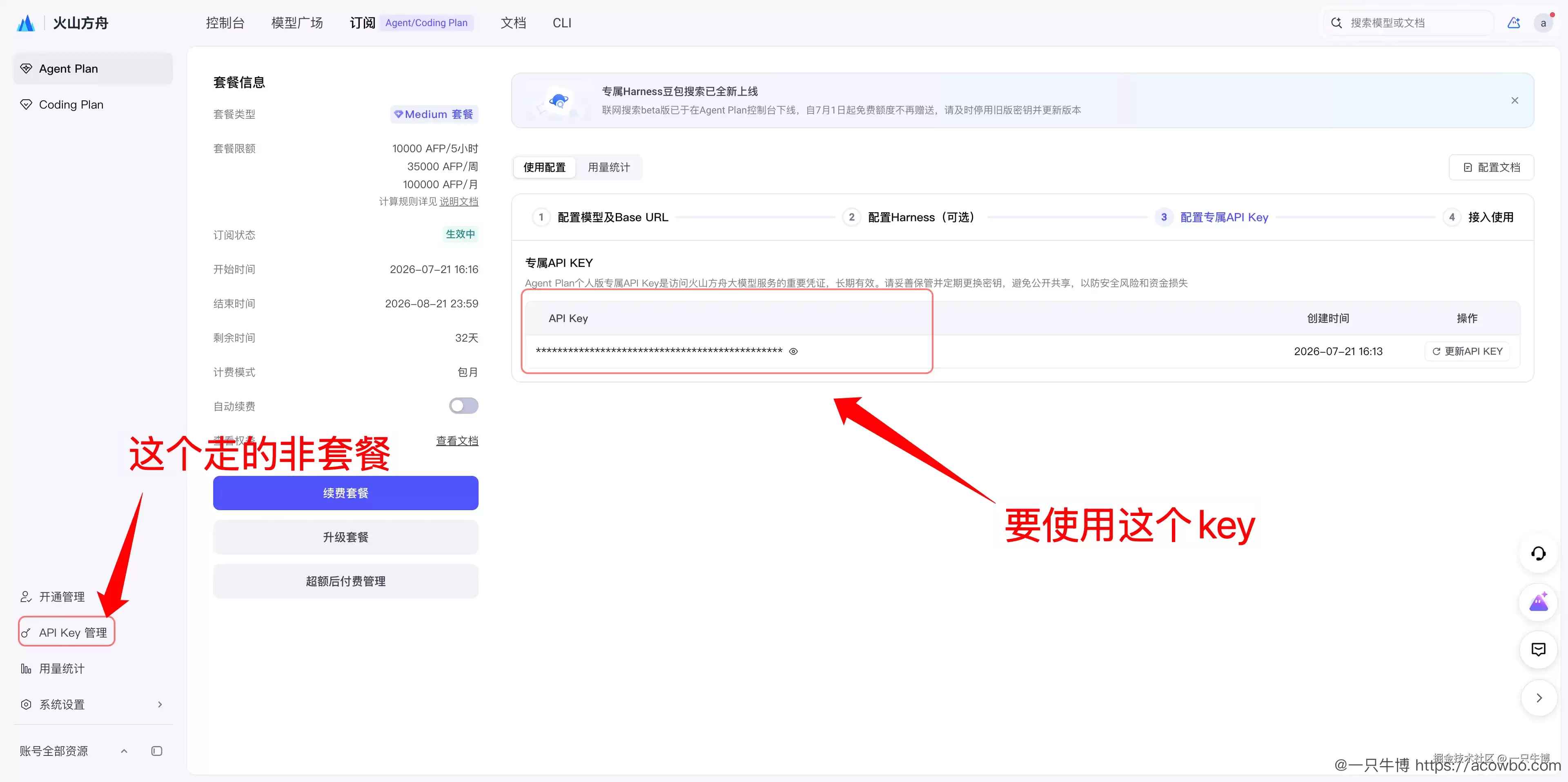Click the 续费套餐 renew button

(x=346, y=493)
